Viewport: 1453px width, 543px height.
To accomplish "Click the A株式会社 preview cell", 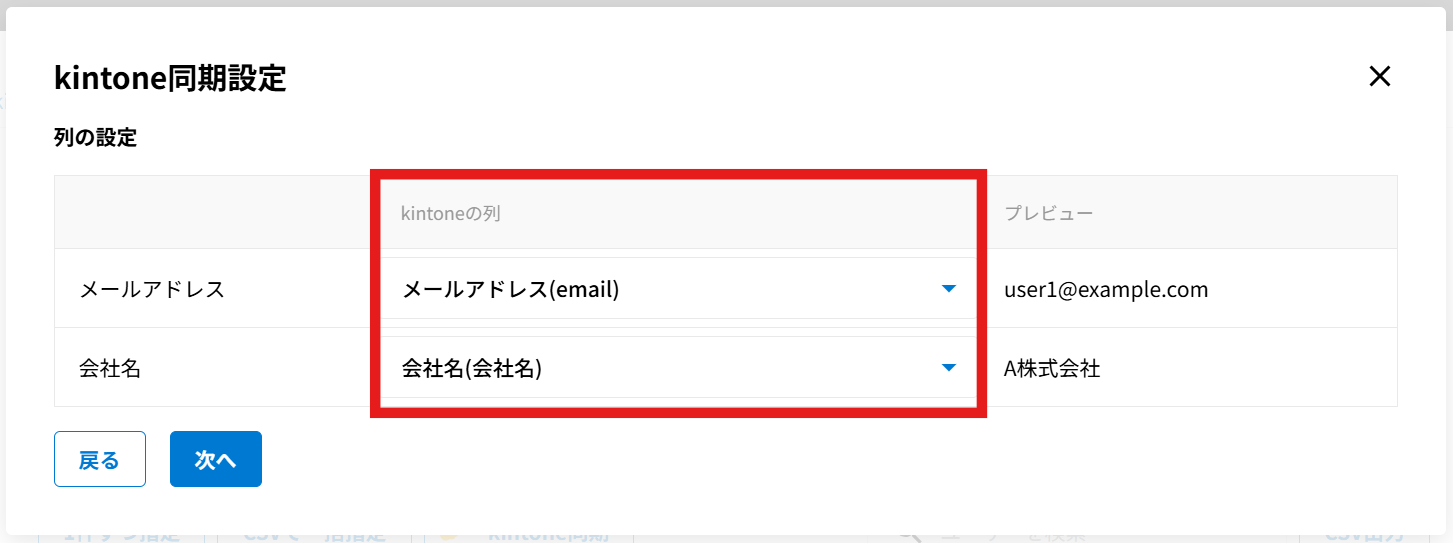I will pyautogui.click(x=1052, y=368).
